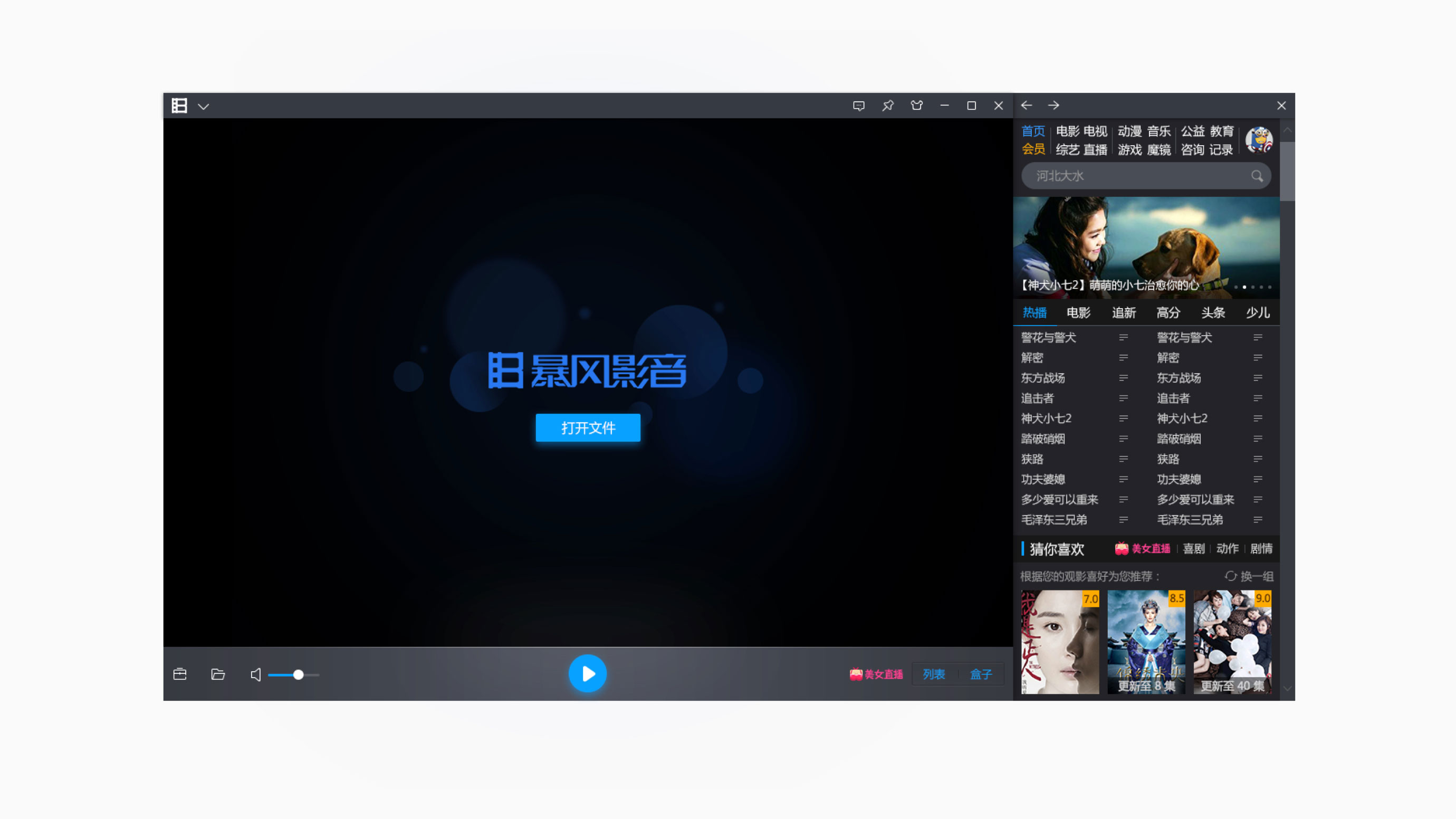Switch to the 追新 tab
1456x819 pixels.
coord(1124,312)
